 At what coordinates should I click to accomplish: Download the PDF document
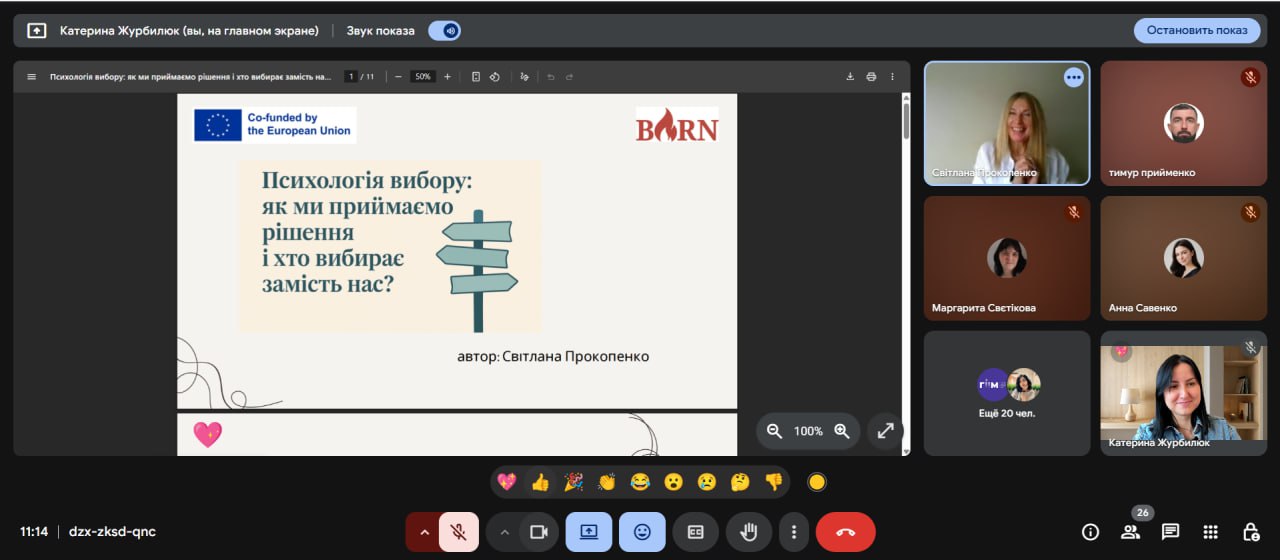click(x=850, y=77)
